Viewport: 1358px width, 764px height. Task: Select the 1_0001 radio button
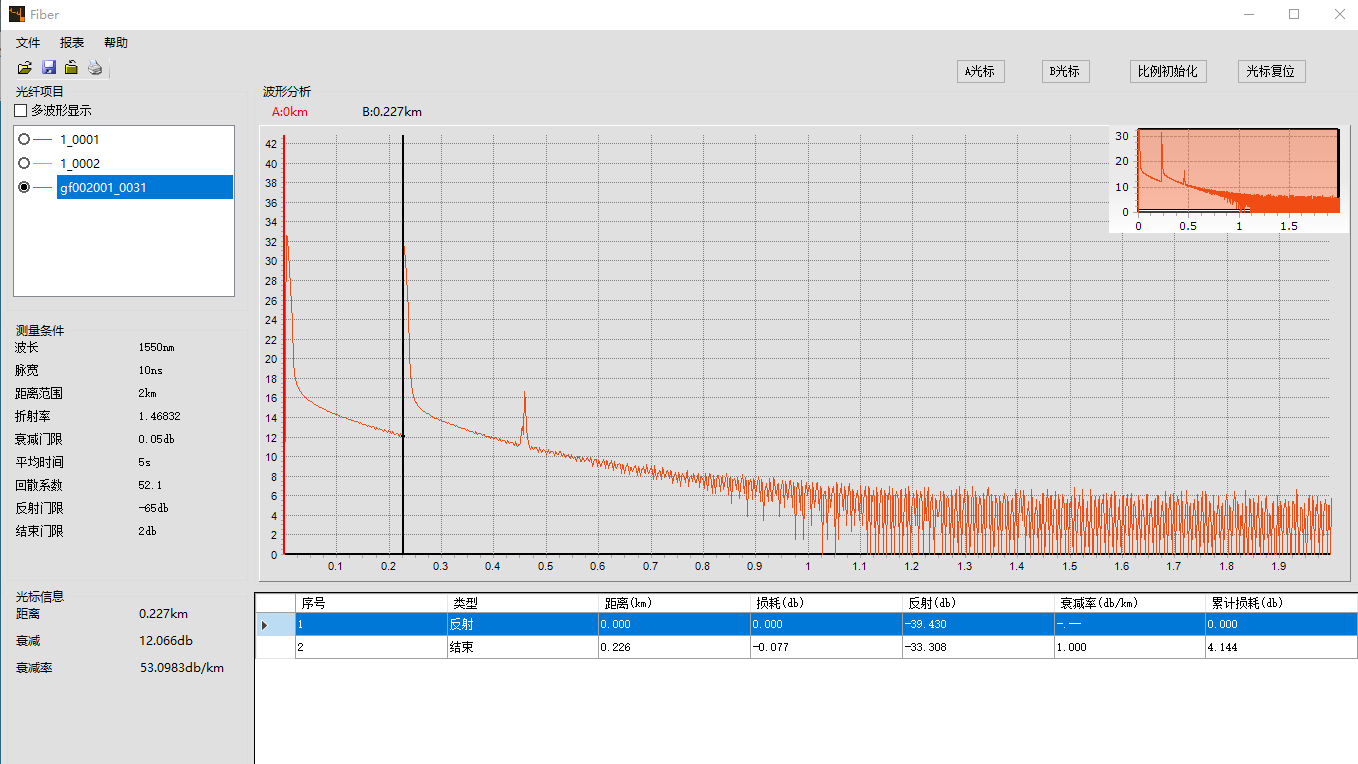pos(24,140)
